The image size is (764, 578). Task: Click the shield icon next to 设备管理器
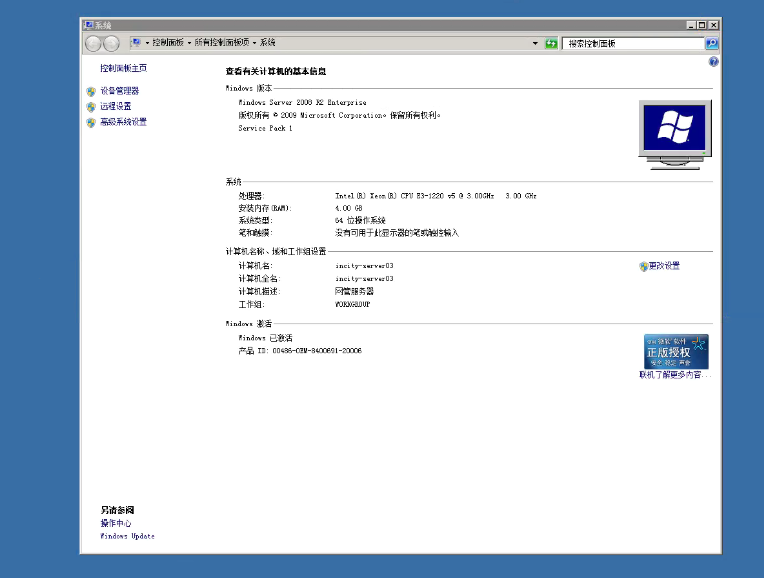point(91,91)
